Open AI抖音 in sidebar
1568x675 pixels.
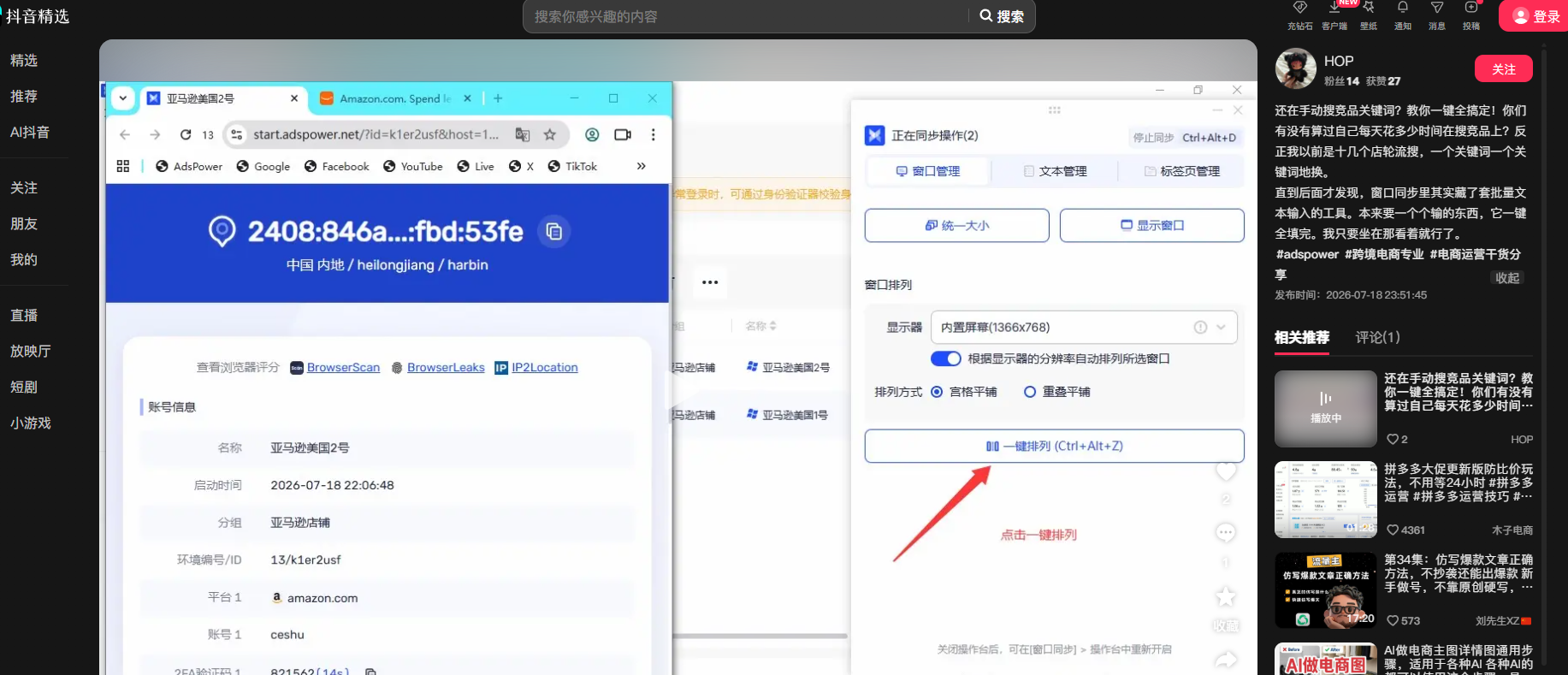[x=30, y=132]
